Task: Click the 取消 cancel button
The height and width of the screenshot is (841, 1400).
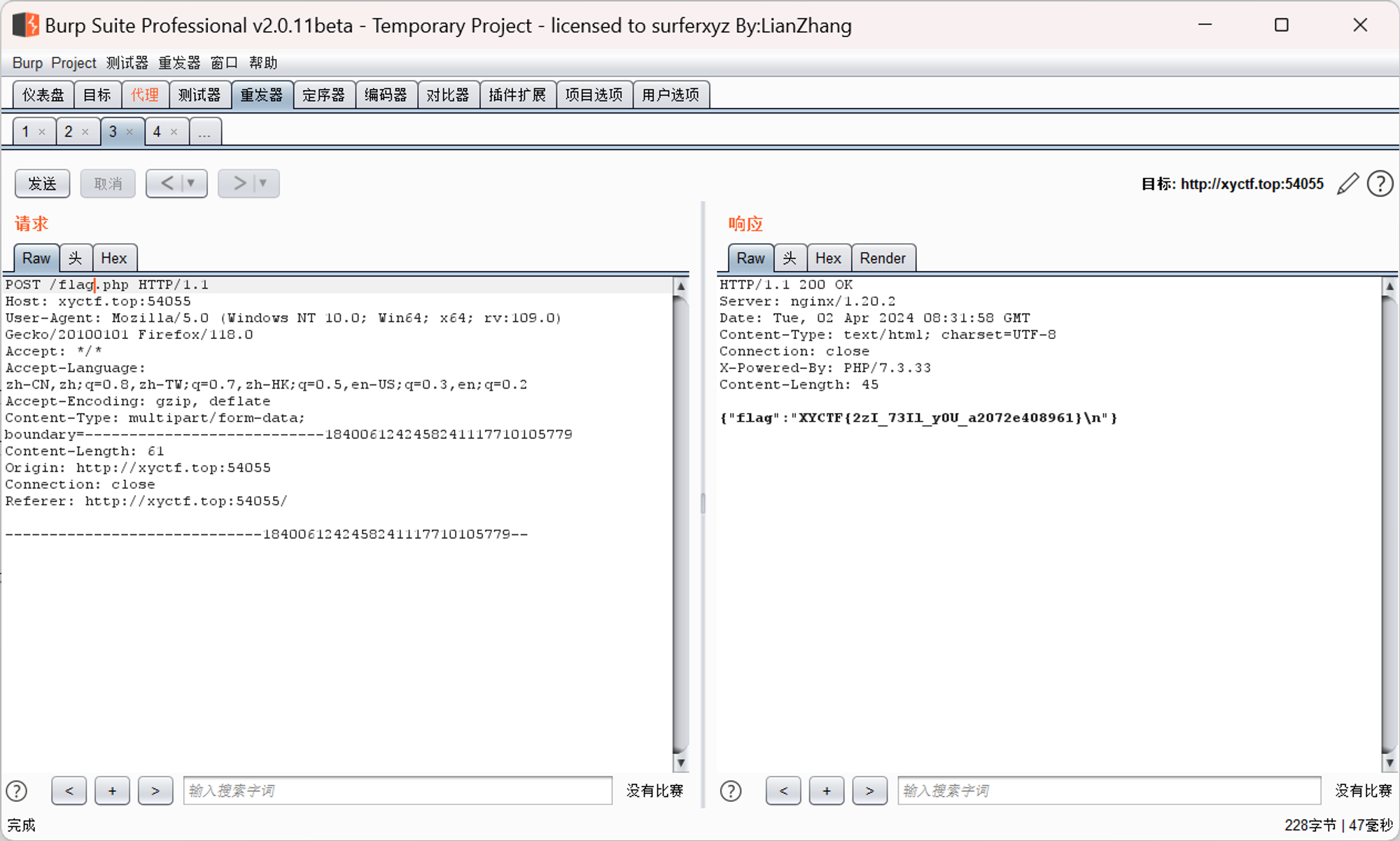Action: [108, 183]
